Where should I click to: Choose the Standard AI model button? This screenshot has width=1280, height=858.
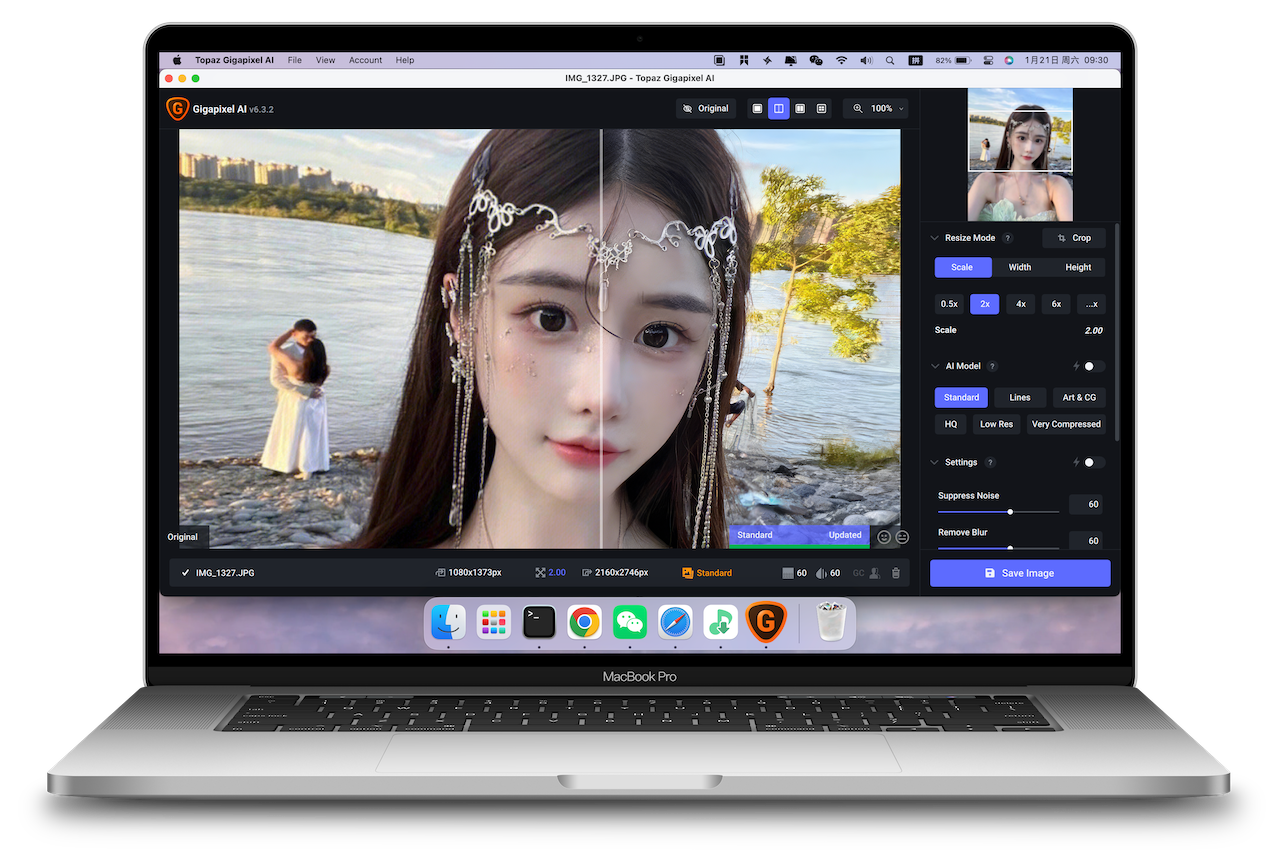(962, 397)
